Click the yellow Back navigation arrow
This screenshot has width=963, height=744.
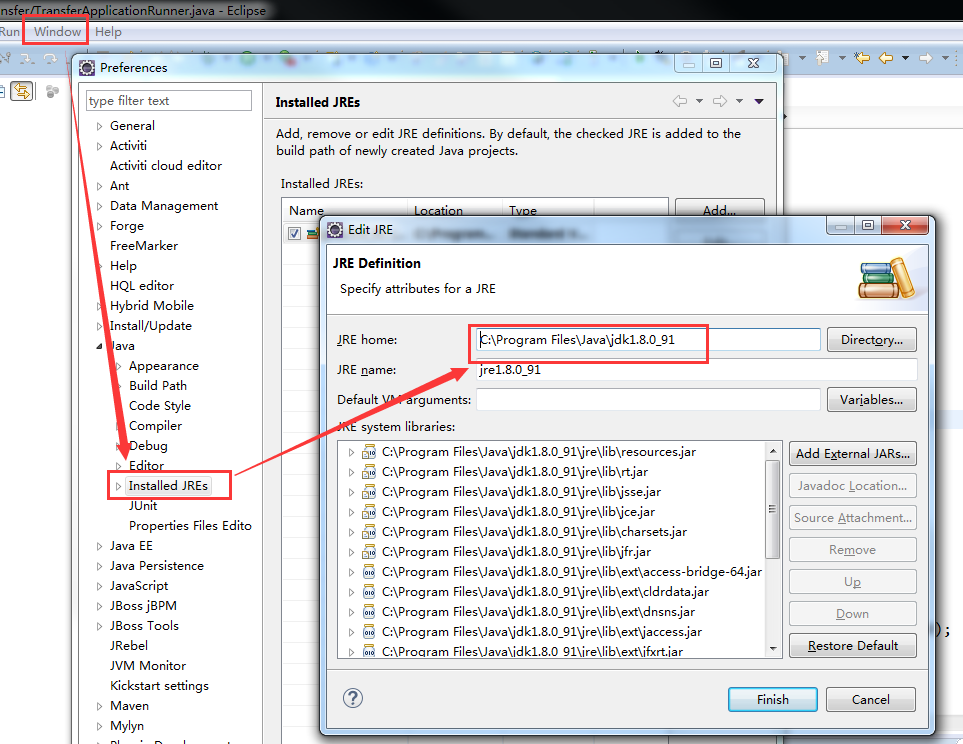coord(886,58)
